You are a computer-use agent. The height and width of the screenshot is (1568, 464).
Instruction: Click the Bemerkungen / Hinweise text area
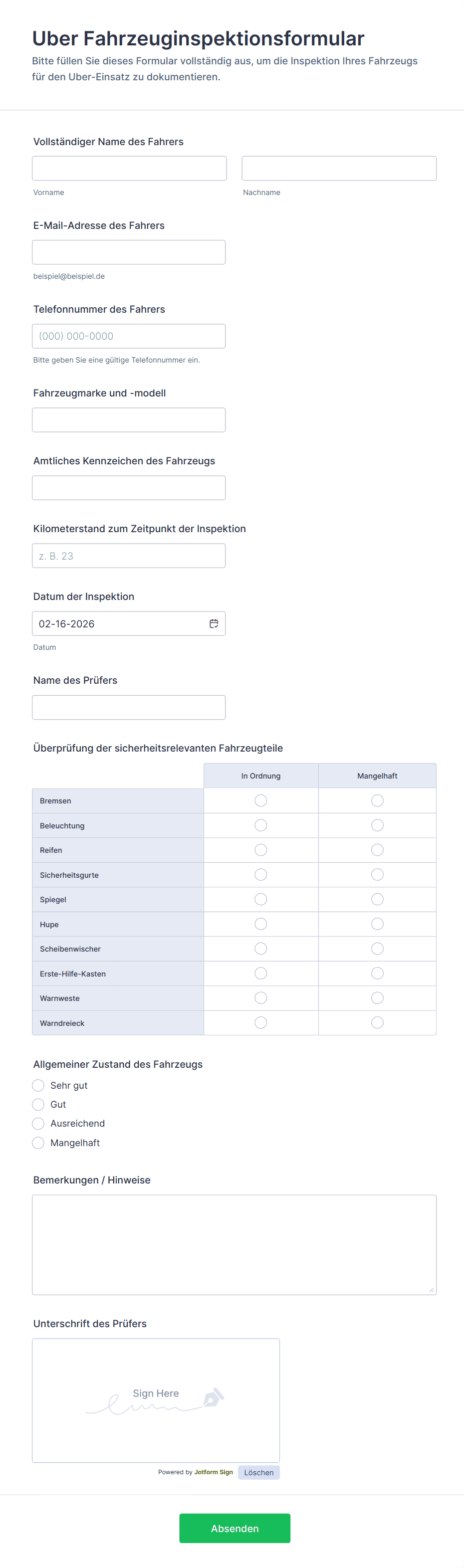point(234,1244)
